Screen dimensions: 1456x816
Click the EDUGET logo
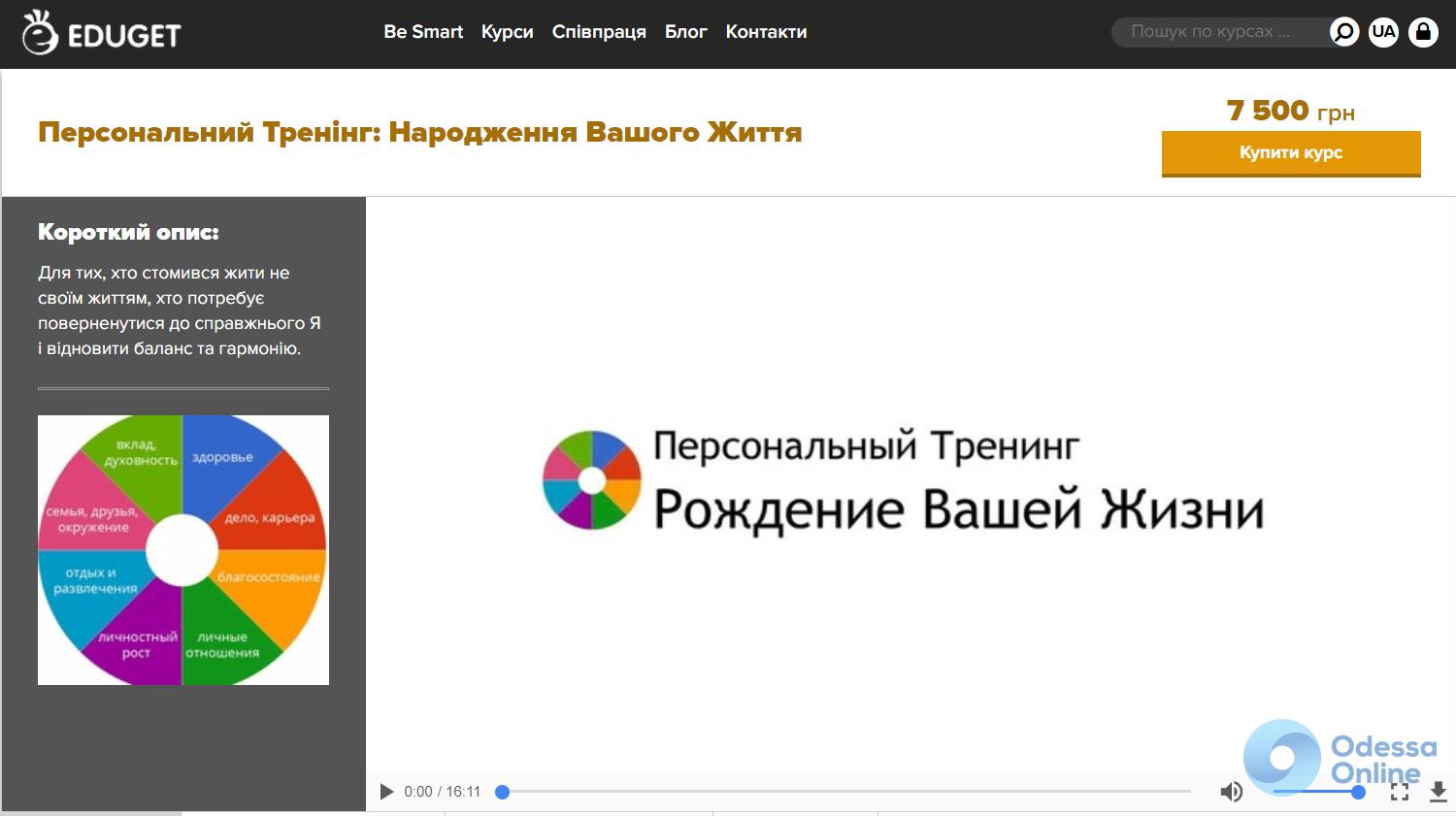[x=101, y=33]
